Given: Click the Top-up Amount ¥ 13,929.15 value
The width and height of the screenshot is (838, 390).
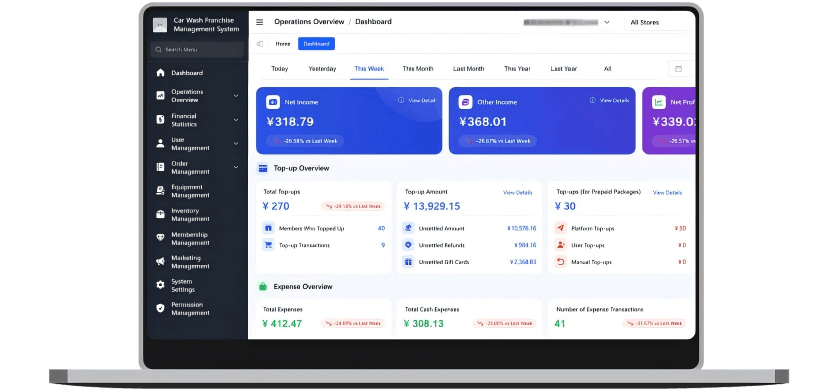Looking at the screenshot, I should click(x=432, y=206).
